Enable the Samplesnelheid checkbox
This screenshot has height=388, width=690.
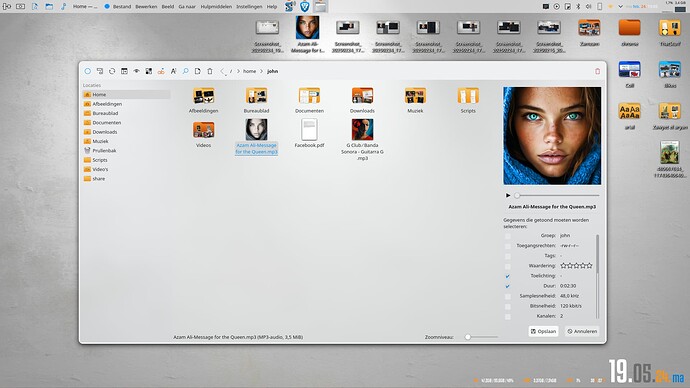click(x=507, y=296)
